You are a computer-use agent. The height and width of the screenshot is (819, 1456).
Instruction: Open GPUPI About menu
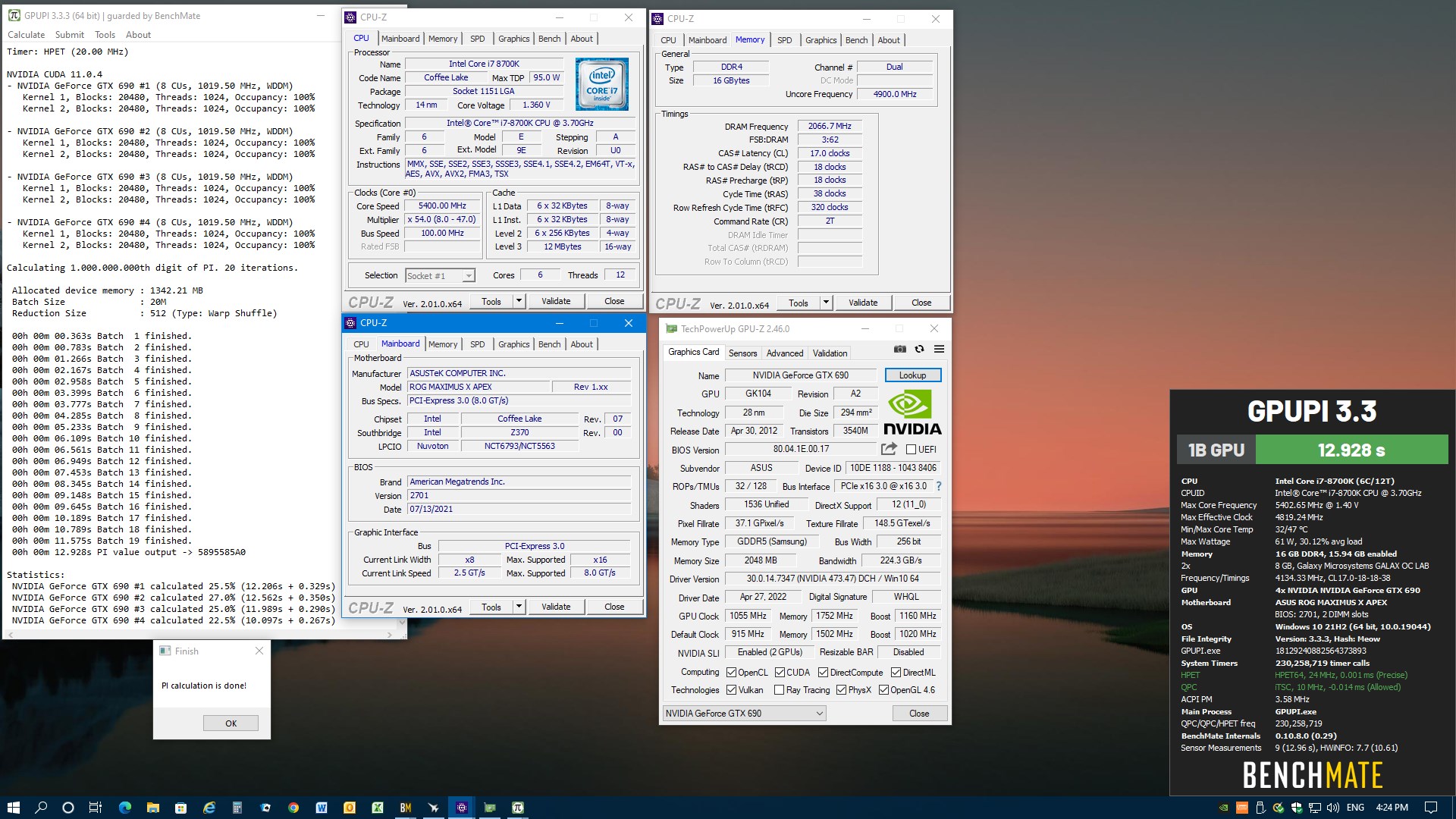coord(138,35)
